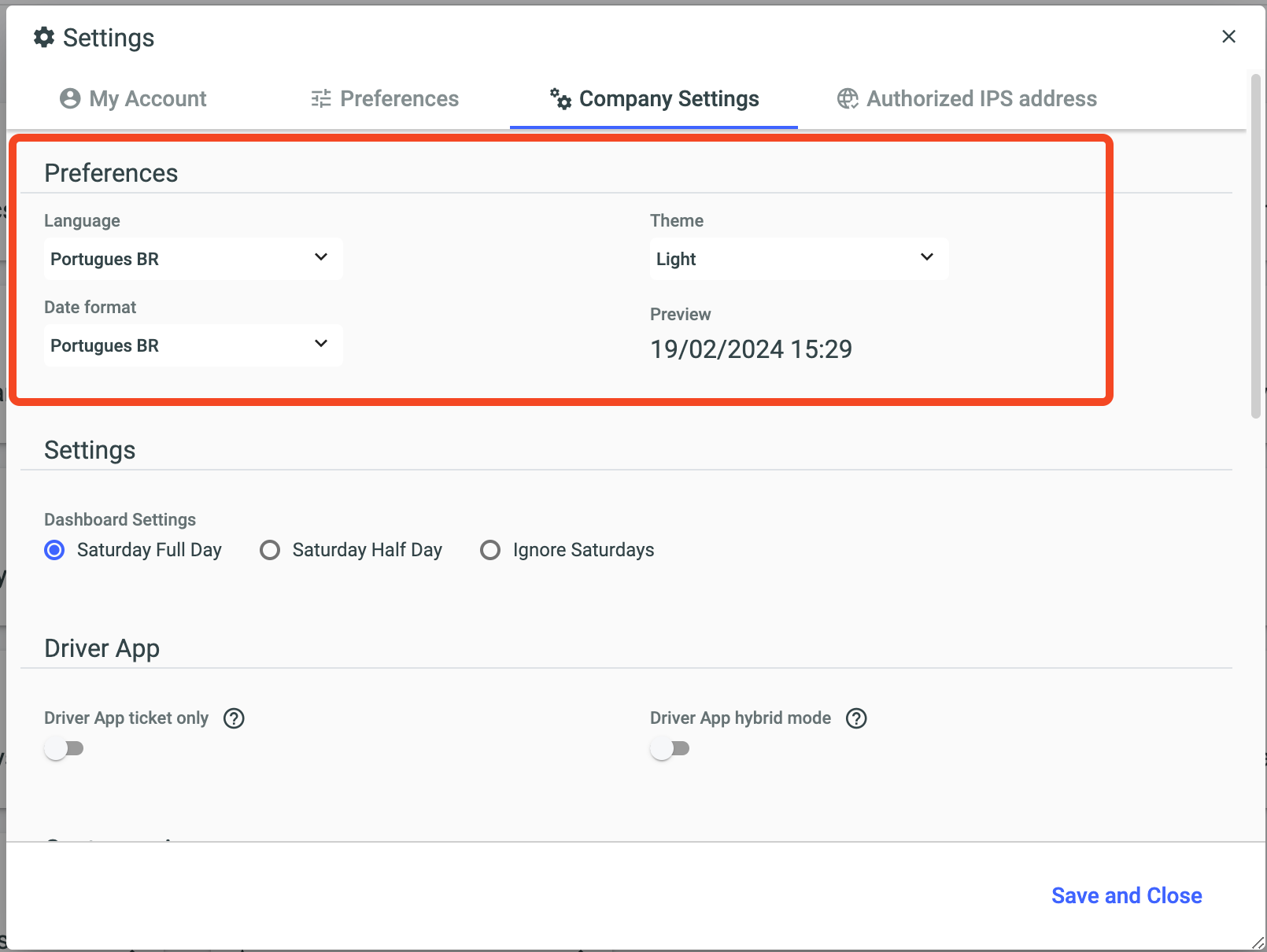The height and width of the screenshot is (952, 1267).
Task: Click the Authorized IPS globe icon
Action: click(x=848, y=98)
